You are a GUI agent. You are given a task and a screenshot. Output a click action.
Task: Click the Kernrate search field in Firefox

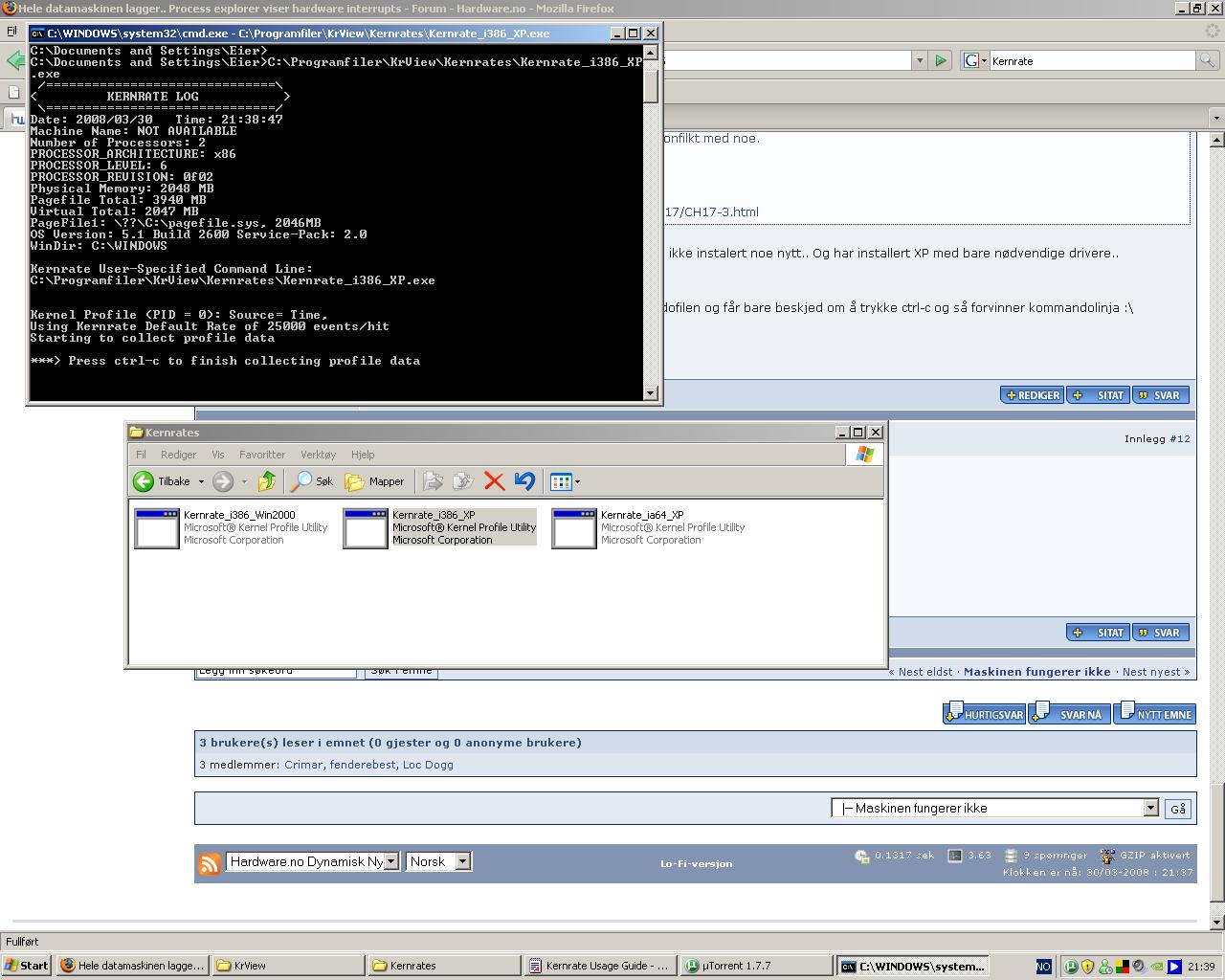point(1093,60)
